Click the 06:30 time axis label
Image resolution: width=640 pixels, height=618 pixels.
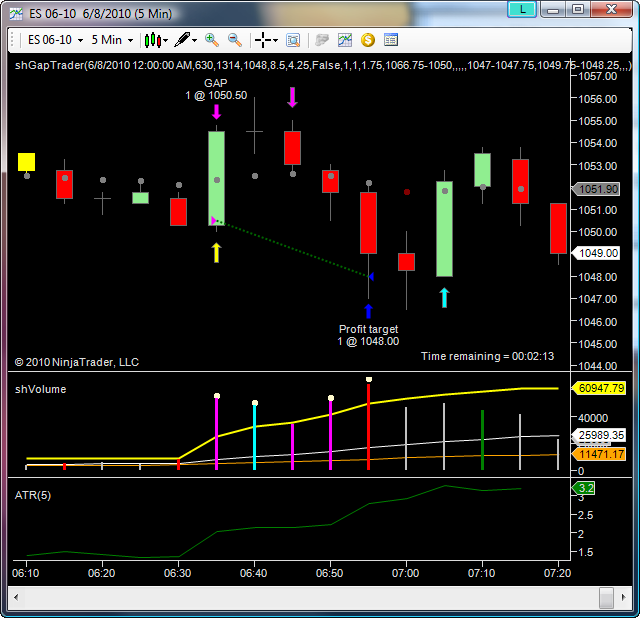[178, 573]
